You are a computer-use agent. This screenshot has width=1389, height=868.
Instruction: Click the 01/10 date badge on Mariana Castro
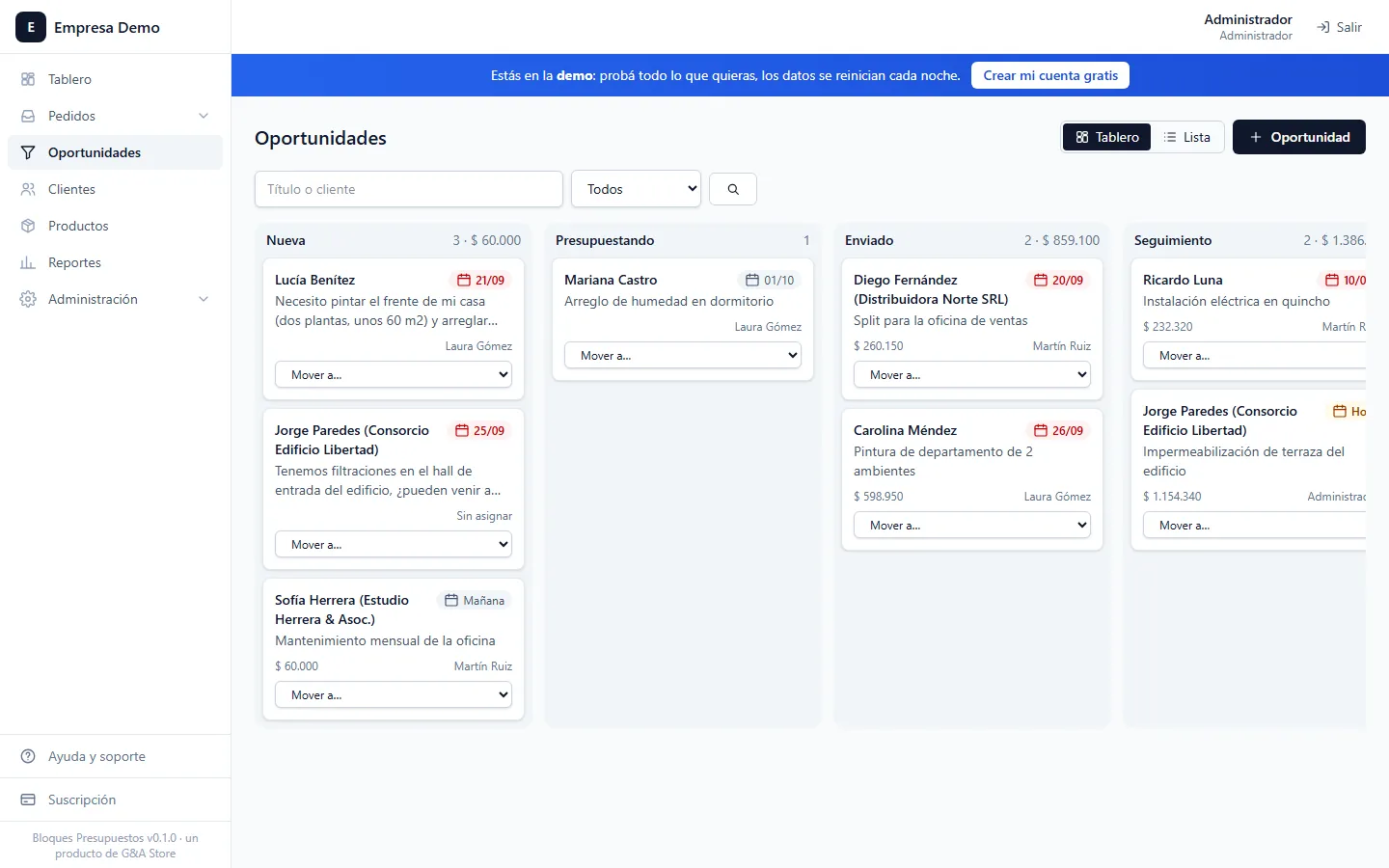tap(770, 280)
